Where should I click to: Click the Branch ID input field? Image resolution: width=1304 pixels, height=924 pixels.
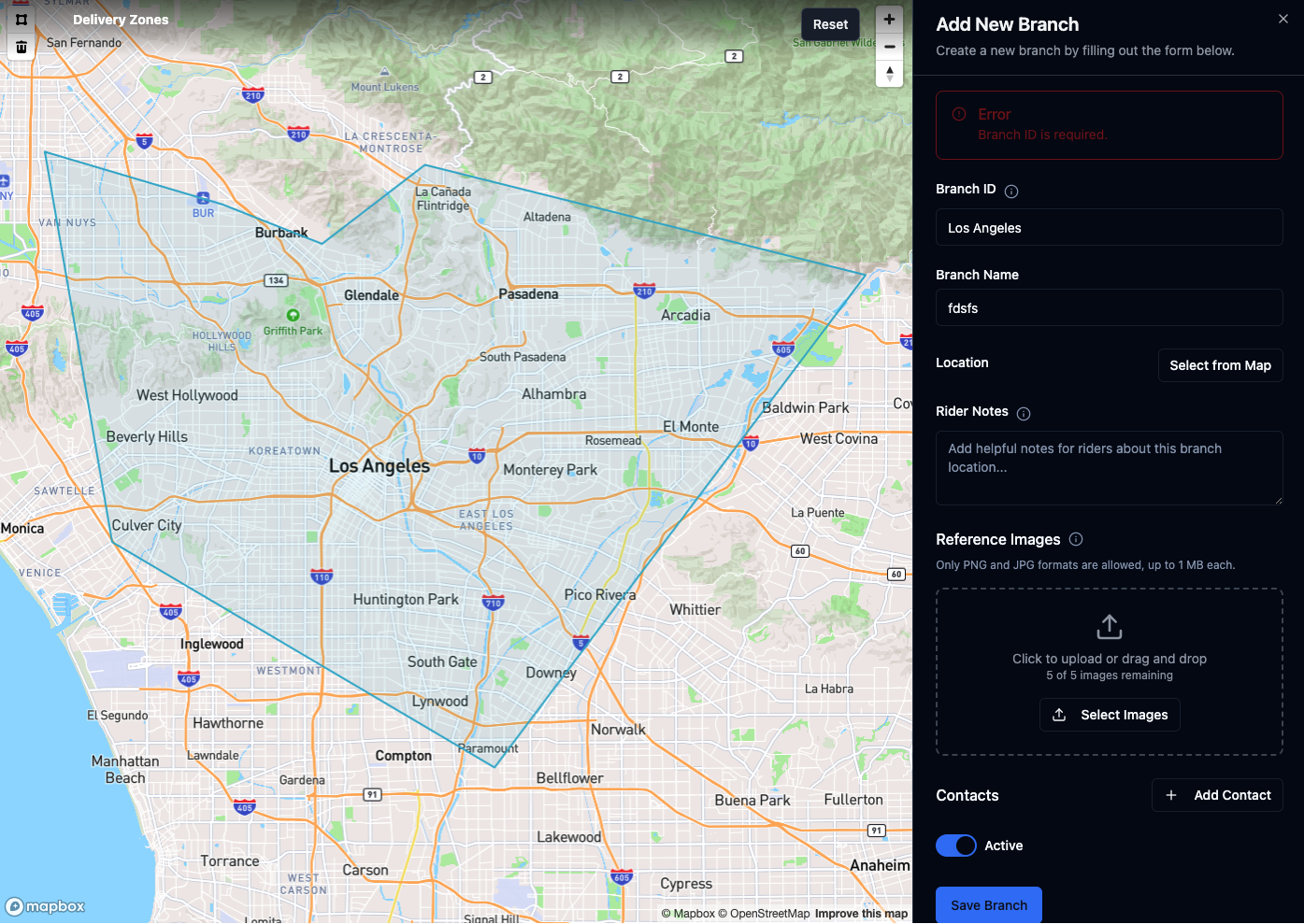point(1109,228)
